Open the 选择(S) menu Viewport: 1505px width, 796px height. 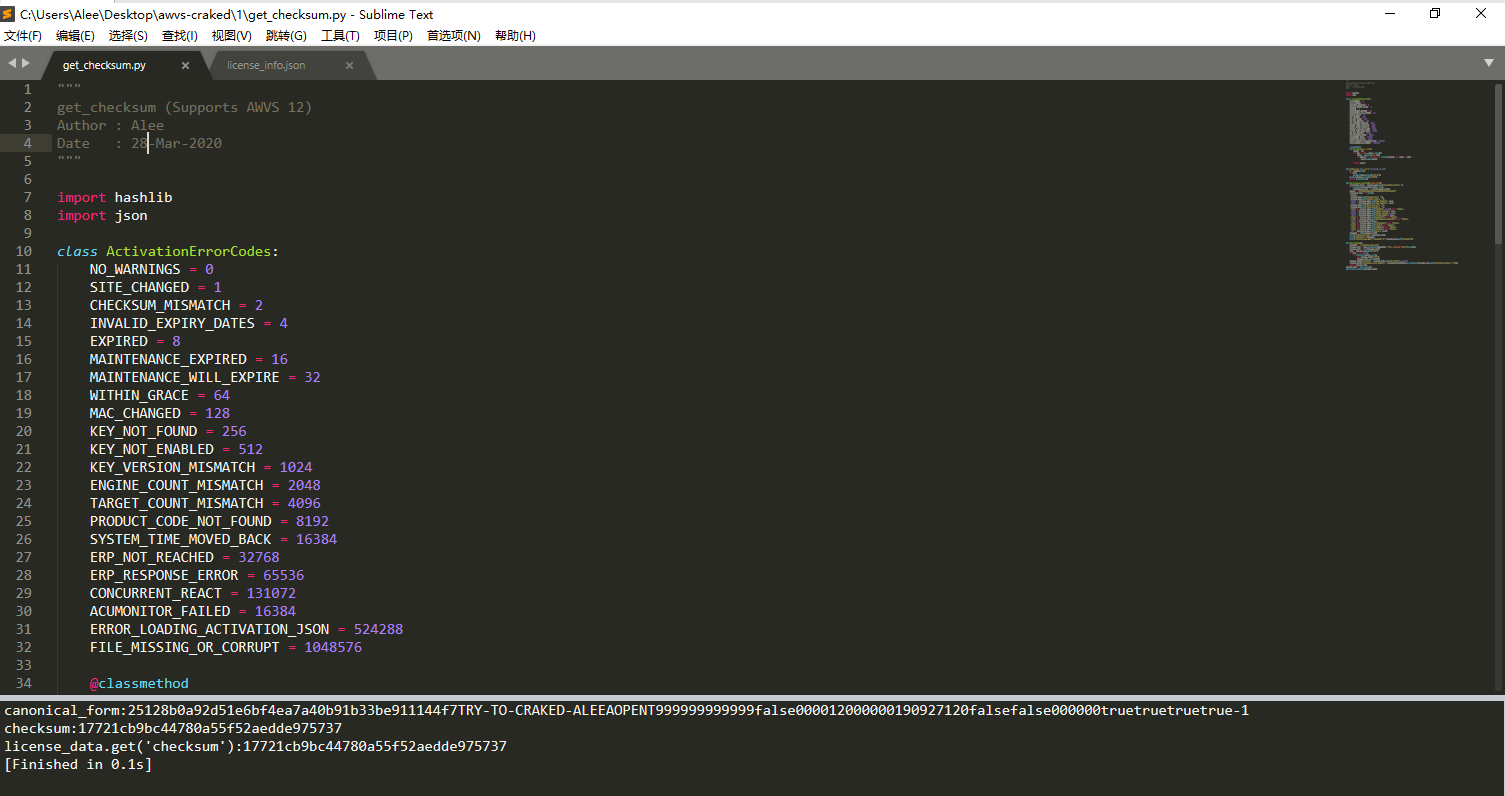128,35
